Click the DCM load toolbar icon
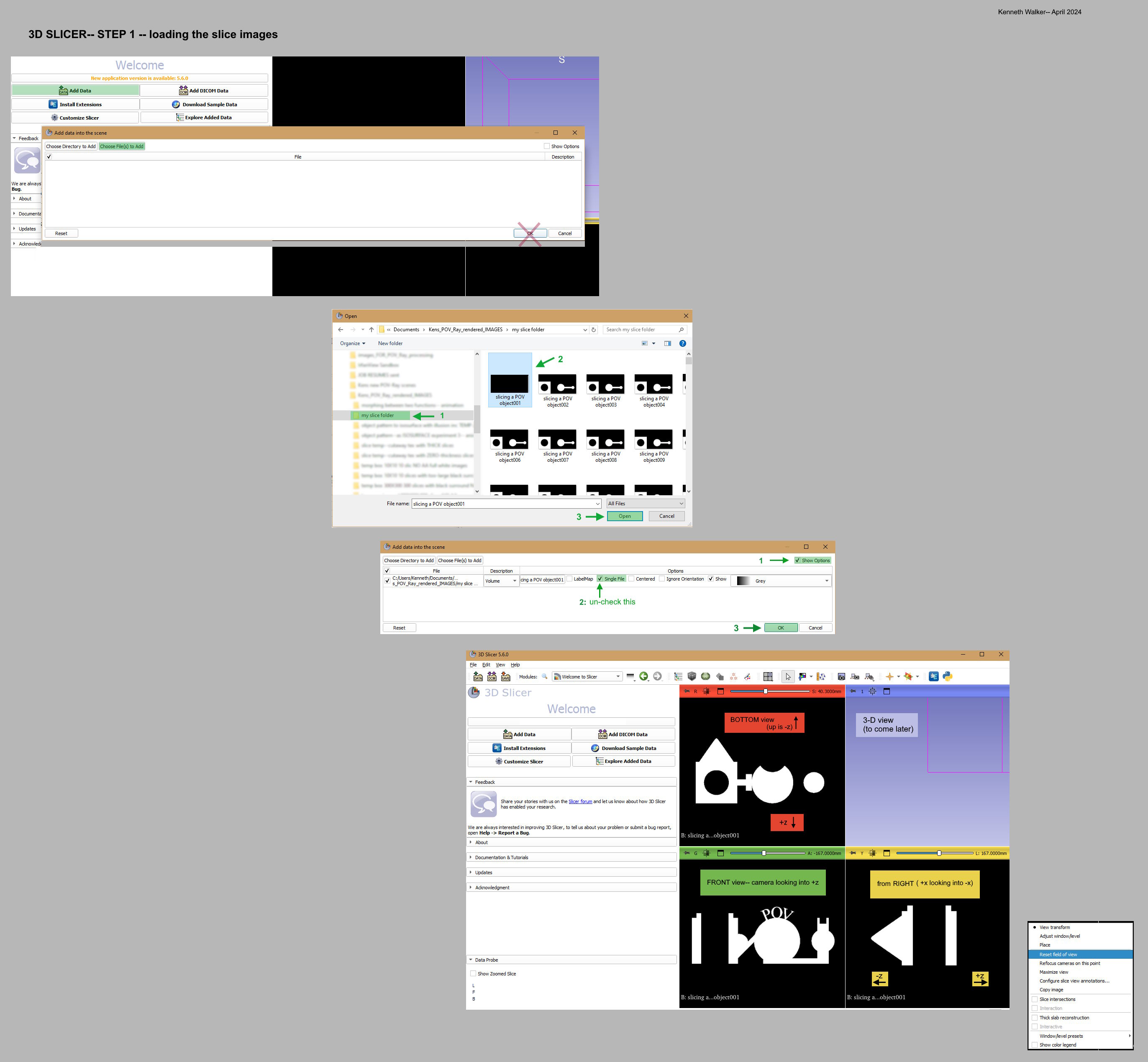 (x=492, y=676)
